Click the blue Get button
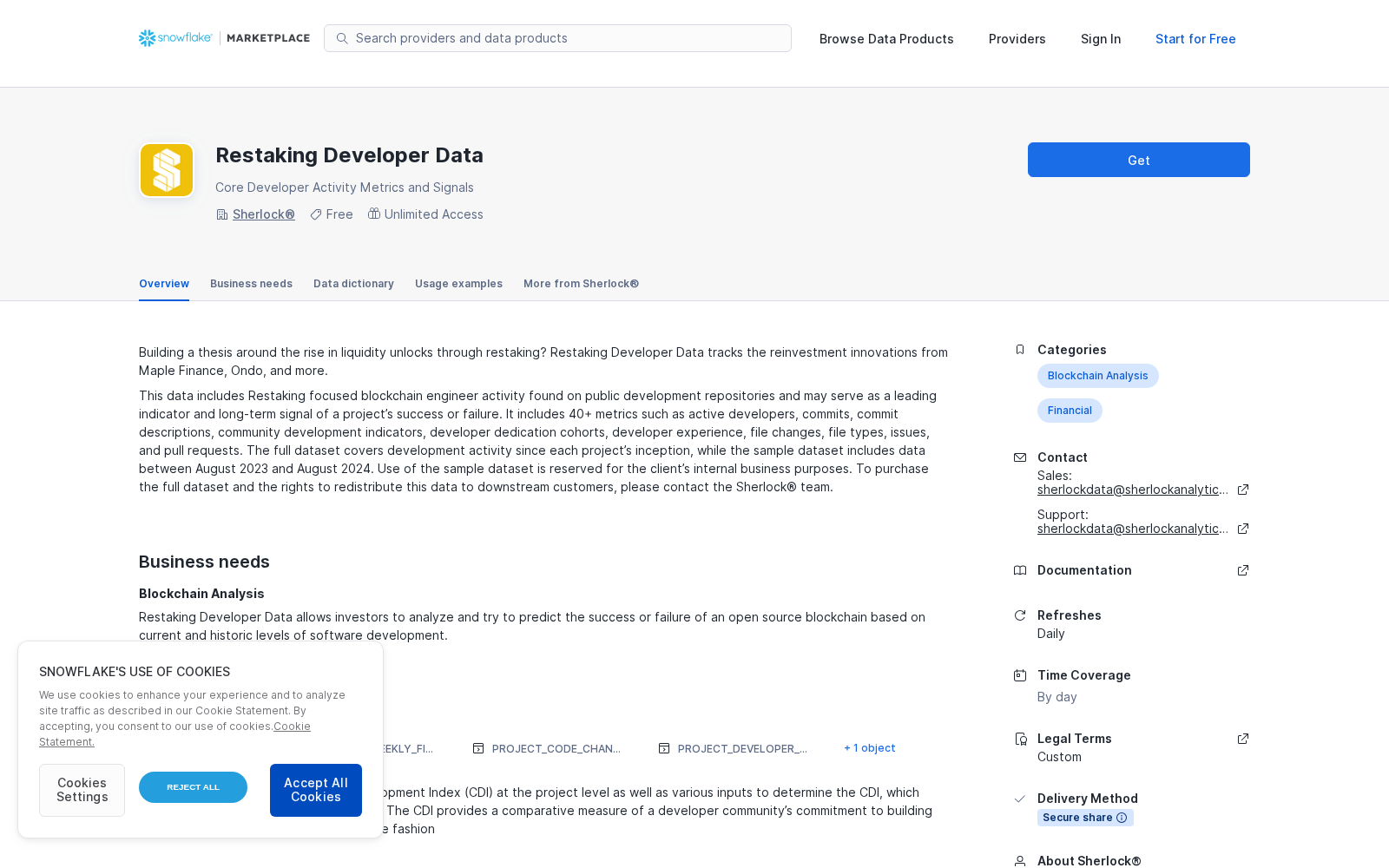The image size is (1389, 868). click(1139, 160)
